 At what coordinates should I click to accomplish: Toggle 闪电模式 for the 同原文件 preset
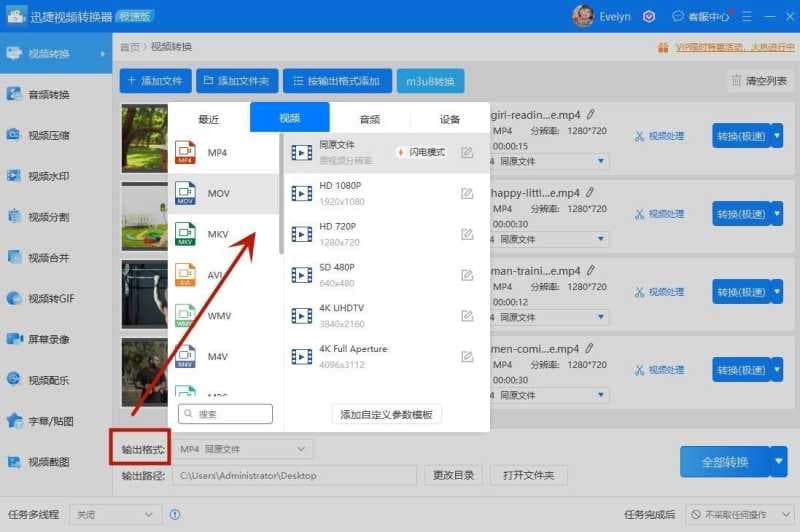coord(421,152)
